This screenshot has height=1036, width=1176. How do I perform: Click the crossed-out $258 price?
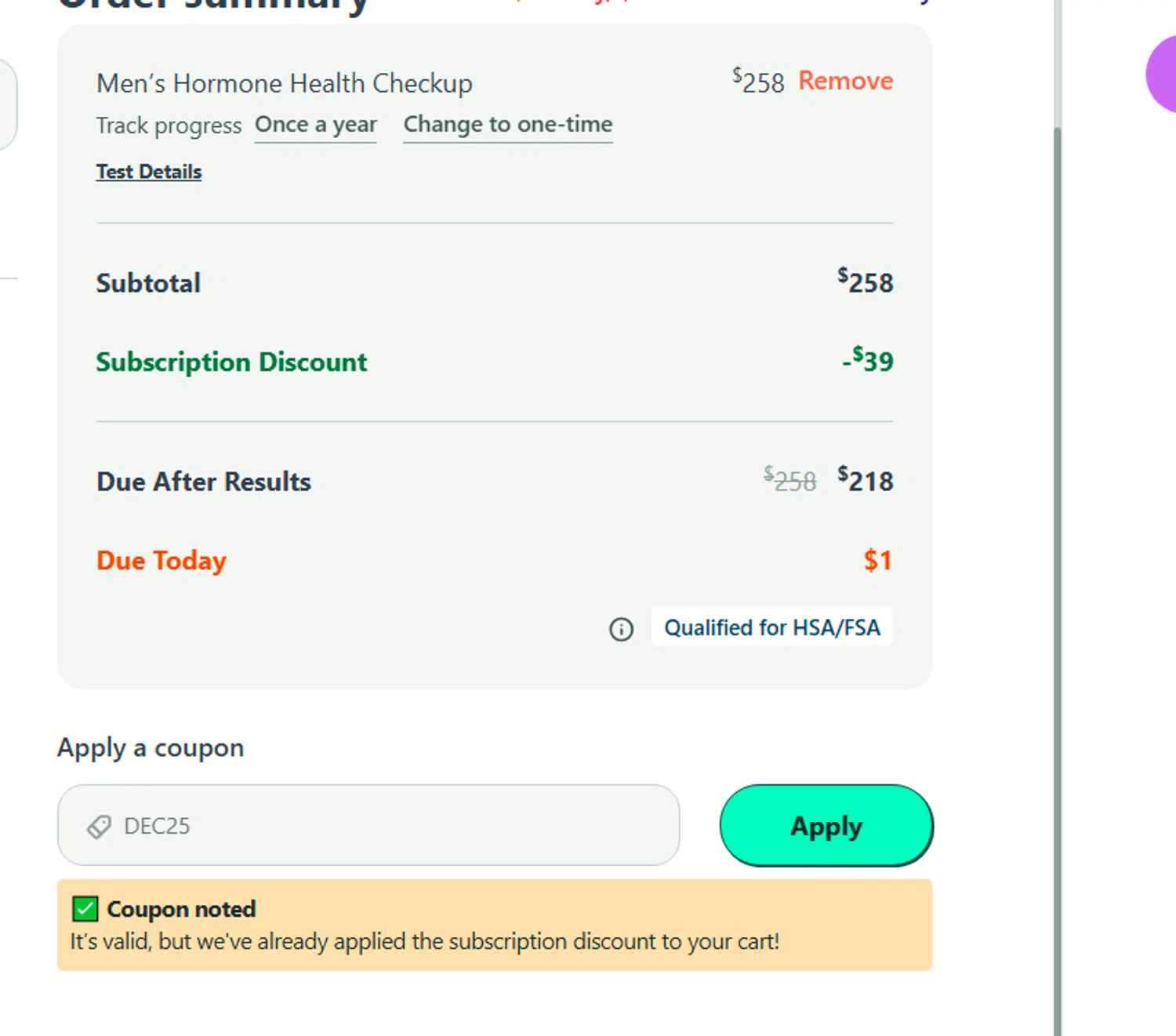(x=789, y=480)
